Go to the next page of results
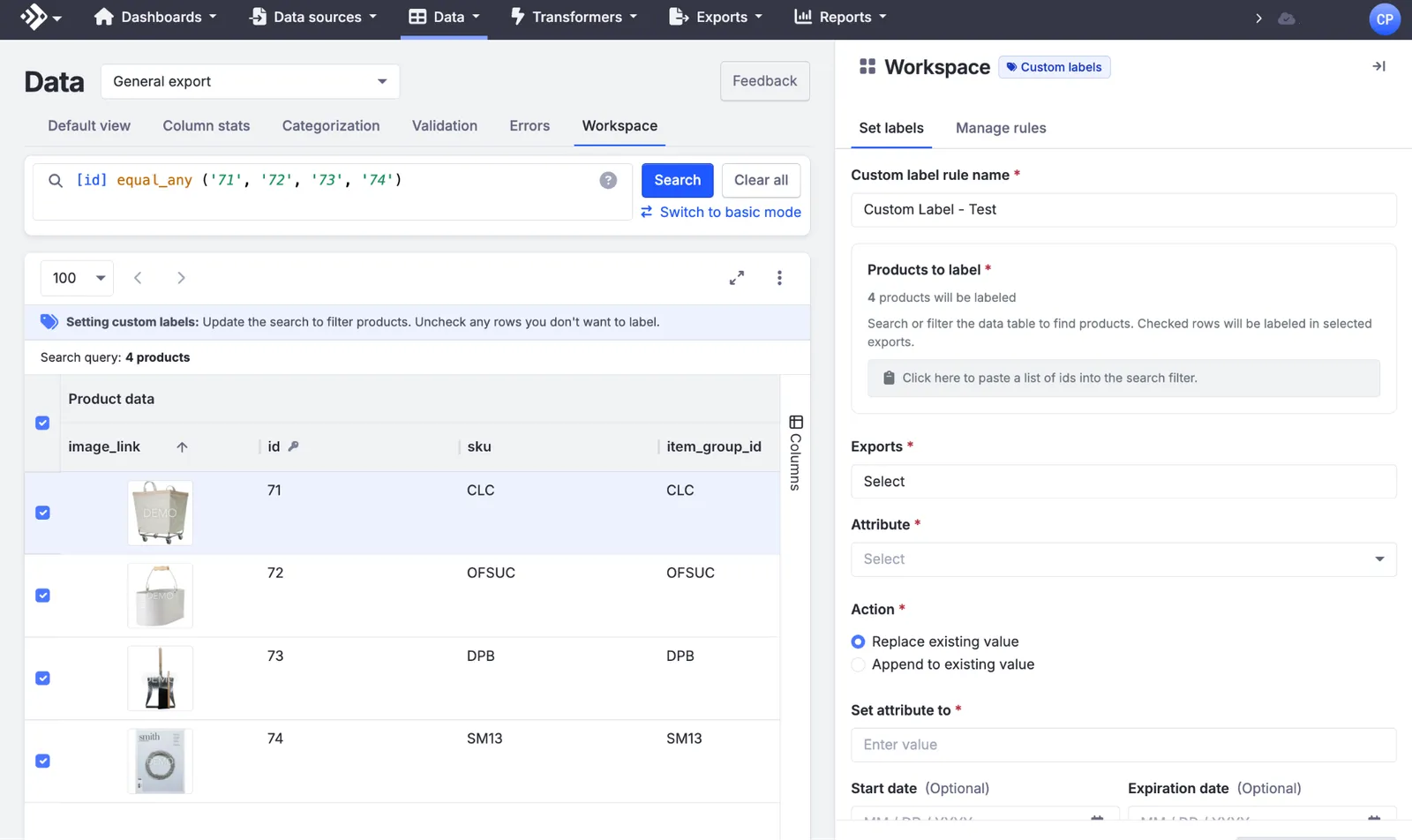The height and width of the screenshot is (840, 1412). [181, 278]
